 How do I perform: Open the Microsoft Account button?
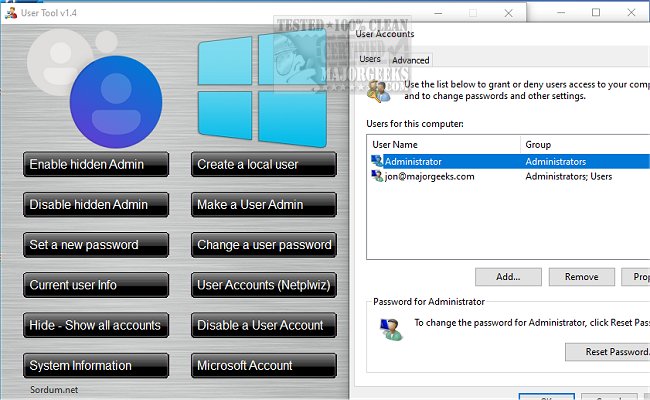click(264, 366)
